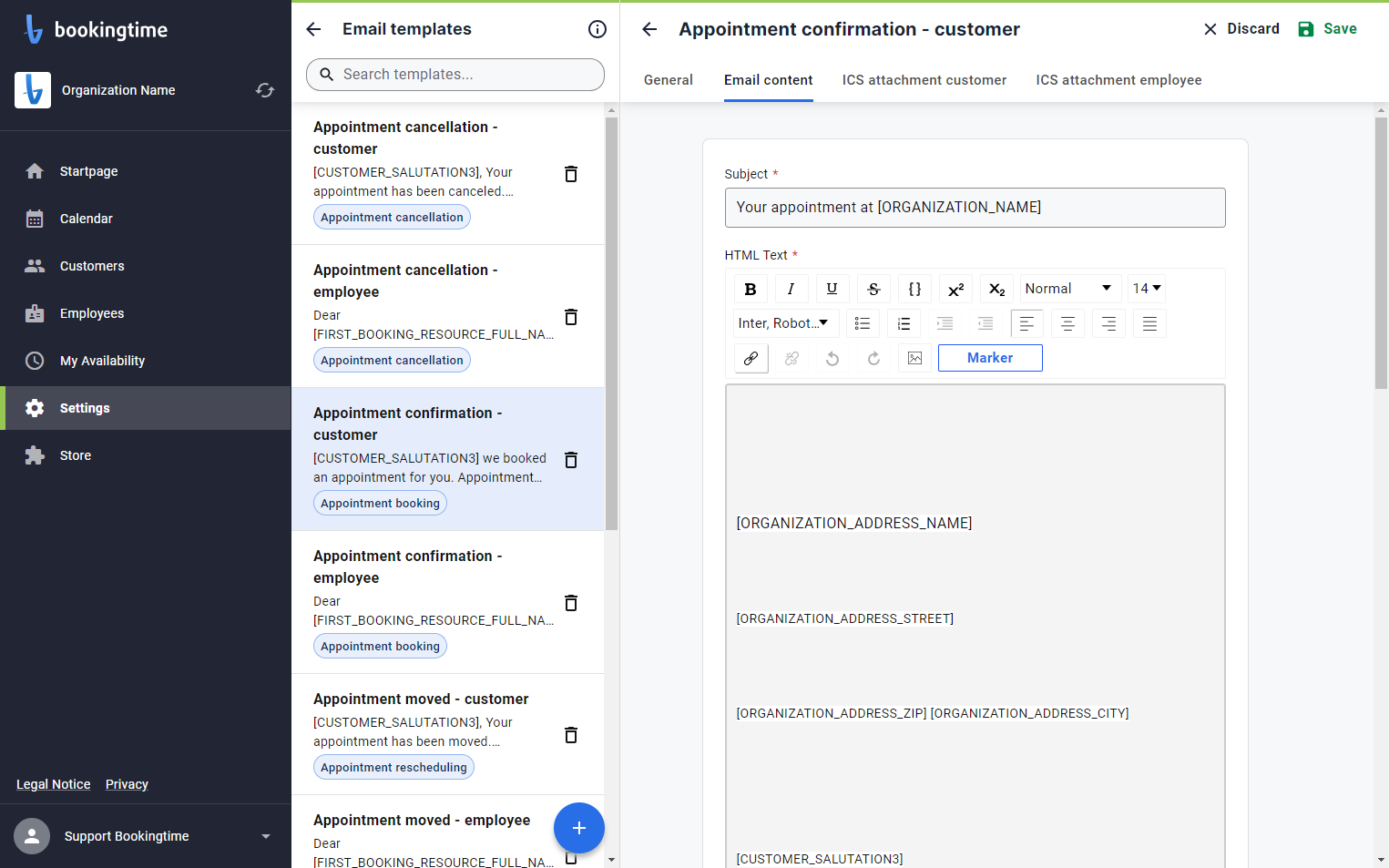The height and width of the screenshot is (868, 1389).
Task: Show info about Email templates
Action: click(597, 29)
